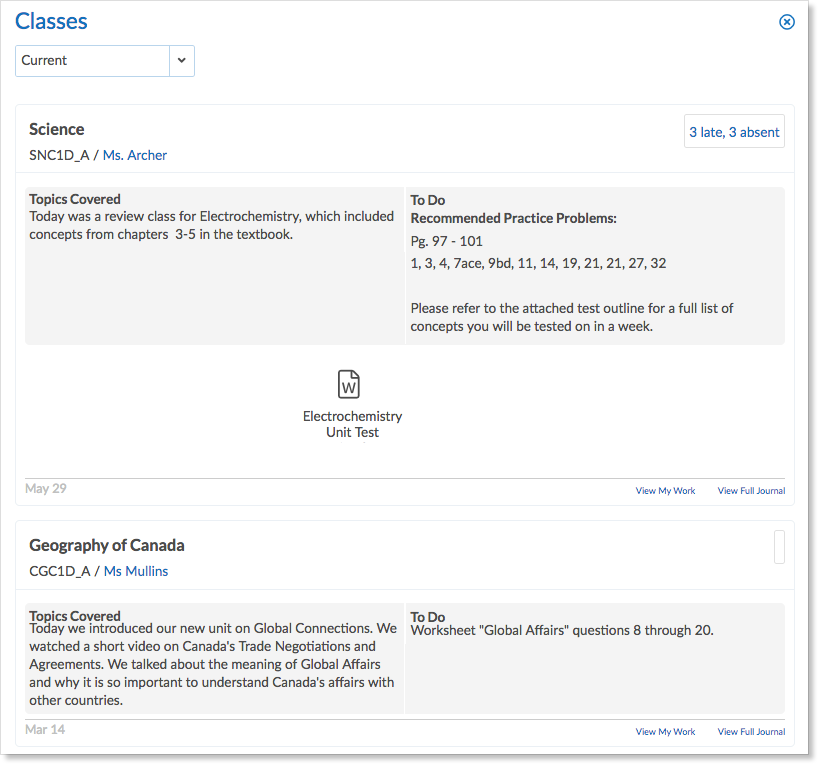Image resolution: width=819 pixels, height=765 pixels.
Task: Open the 3 late, 3 absent attendance button
Action: pos(734,132)
